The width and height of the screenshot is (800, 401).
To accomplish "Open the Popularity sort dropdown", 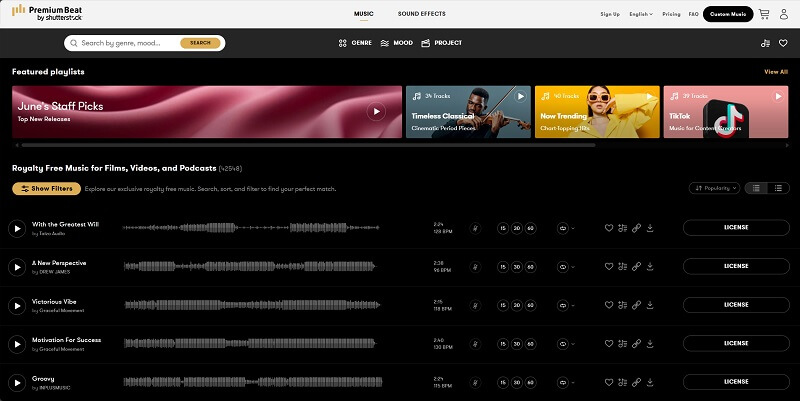I will [x=714, y=188].
